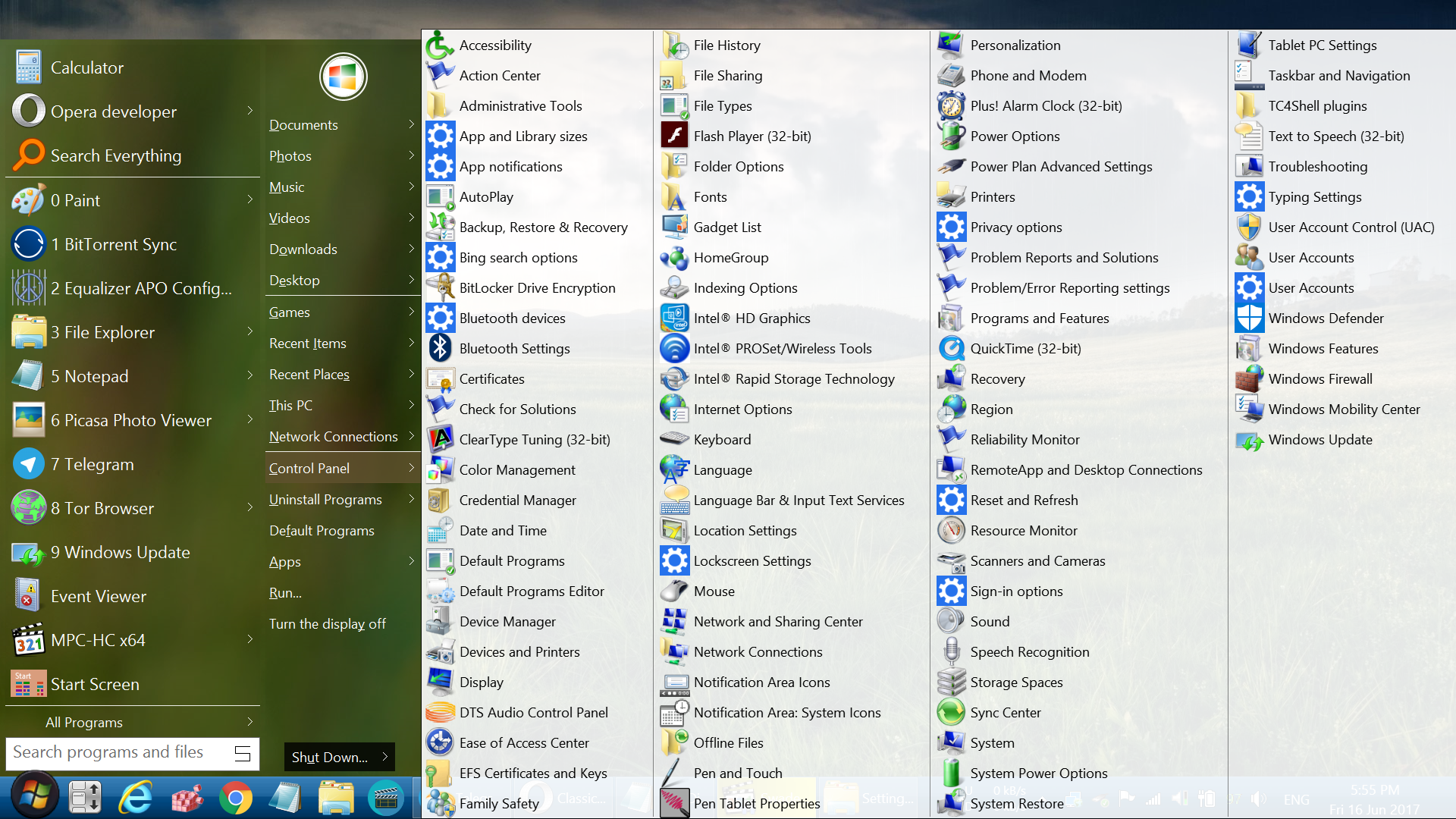Open Tor Browser globe icon

(x=29, y=508)
